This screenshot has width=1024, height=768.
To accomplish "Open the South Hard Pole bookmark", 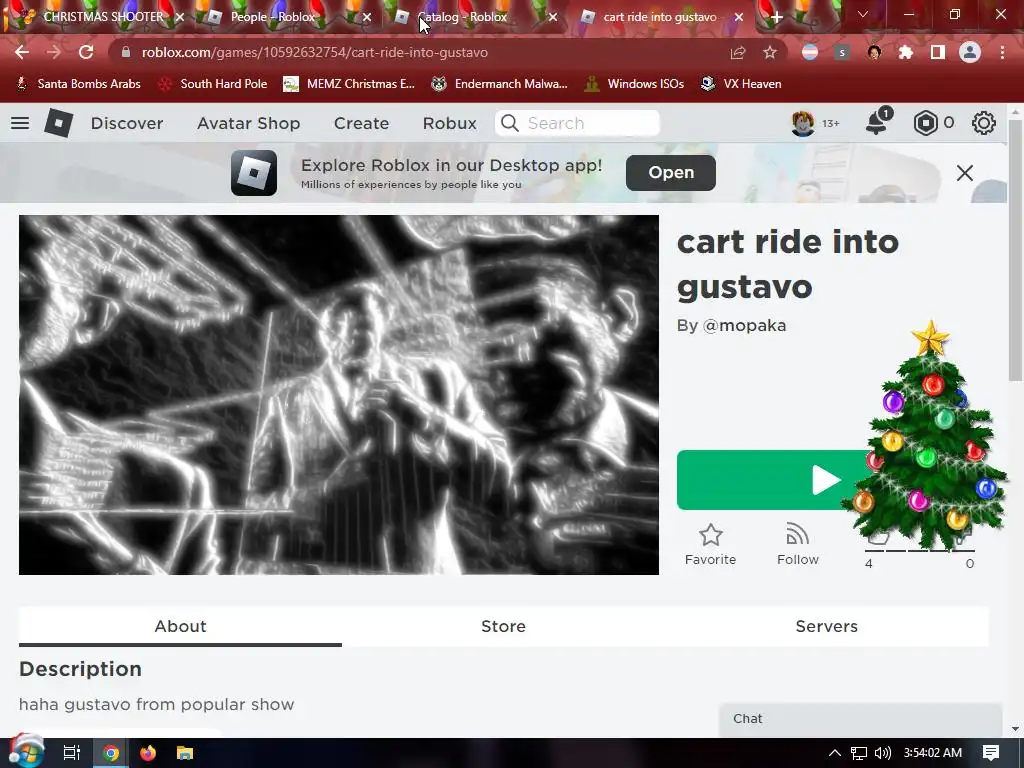I will point(213,84).
